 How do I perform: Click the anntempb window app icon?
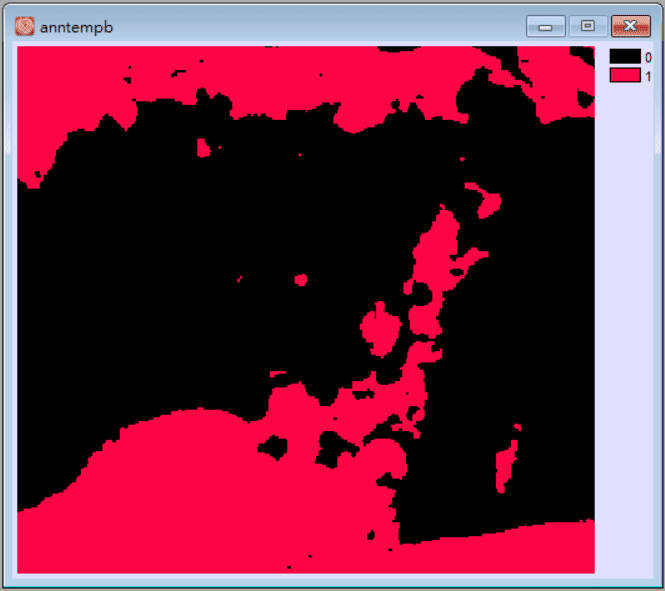point(24,26)
